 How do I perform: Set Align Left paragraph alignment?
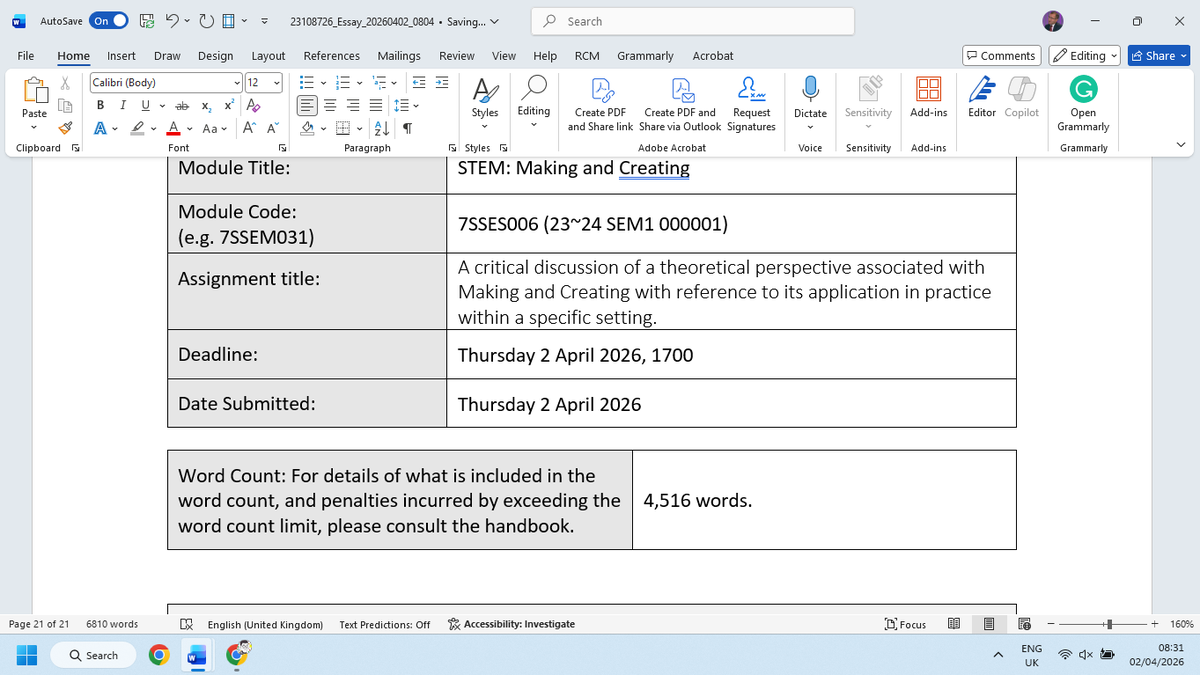(x=308, y=105)
